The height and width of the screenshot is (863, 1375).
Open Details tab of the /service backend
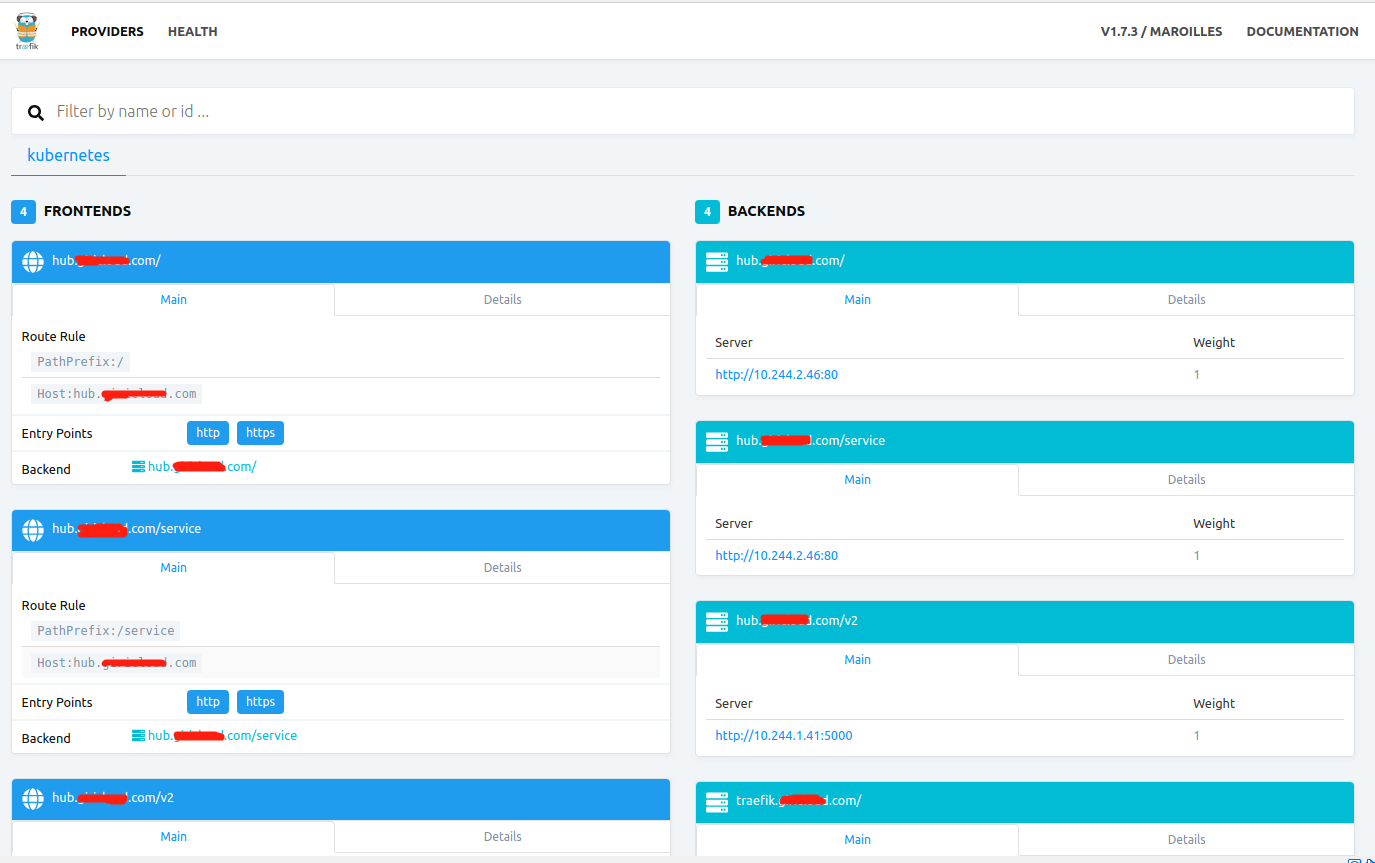click(x=1186, y=480)
